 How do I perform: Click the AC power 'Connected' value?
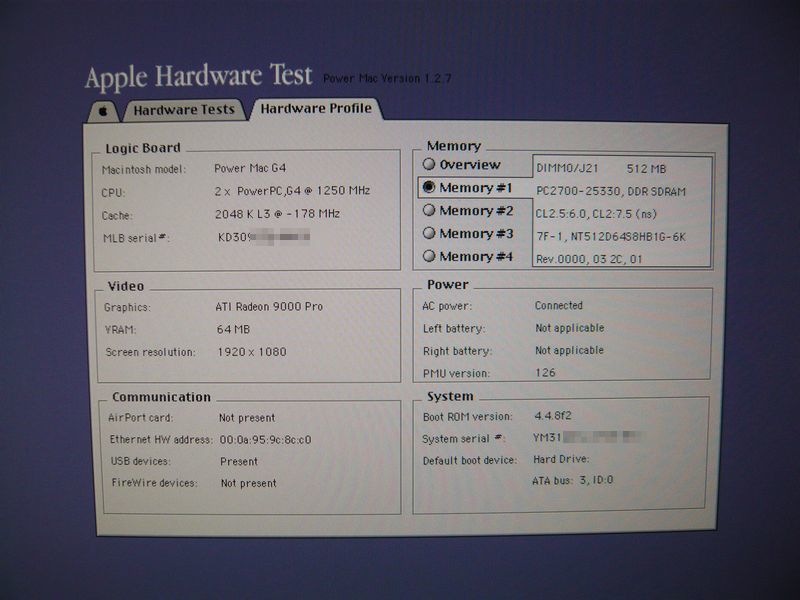pyautogui.click(x=559, y=306)
